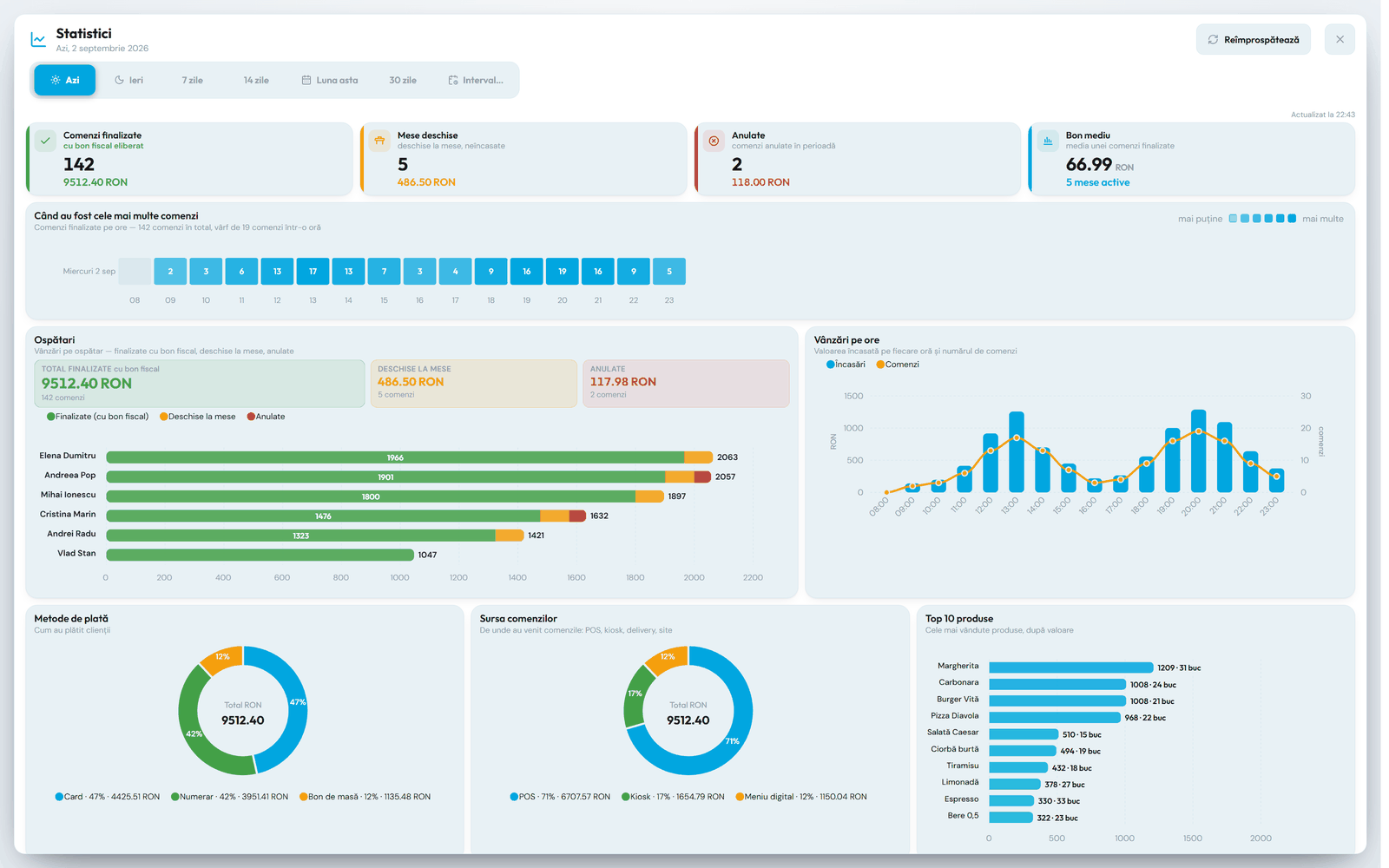Click the bar chart icon on Bon mediu

(1048, 141)
